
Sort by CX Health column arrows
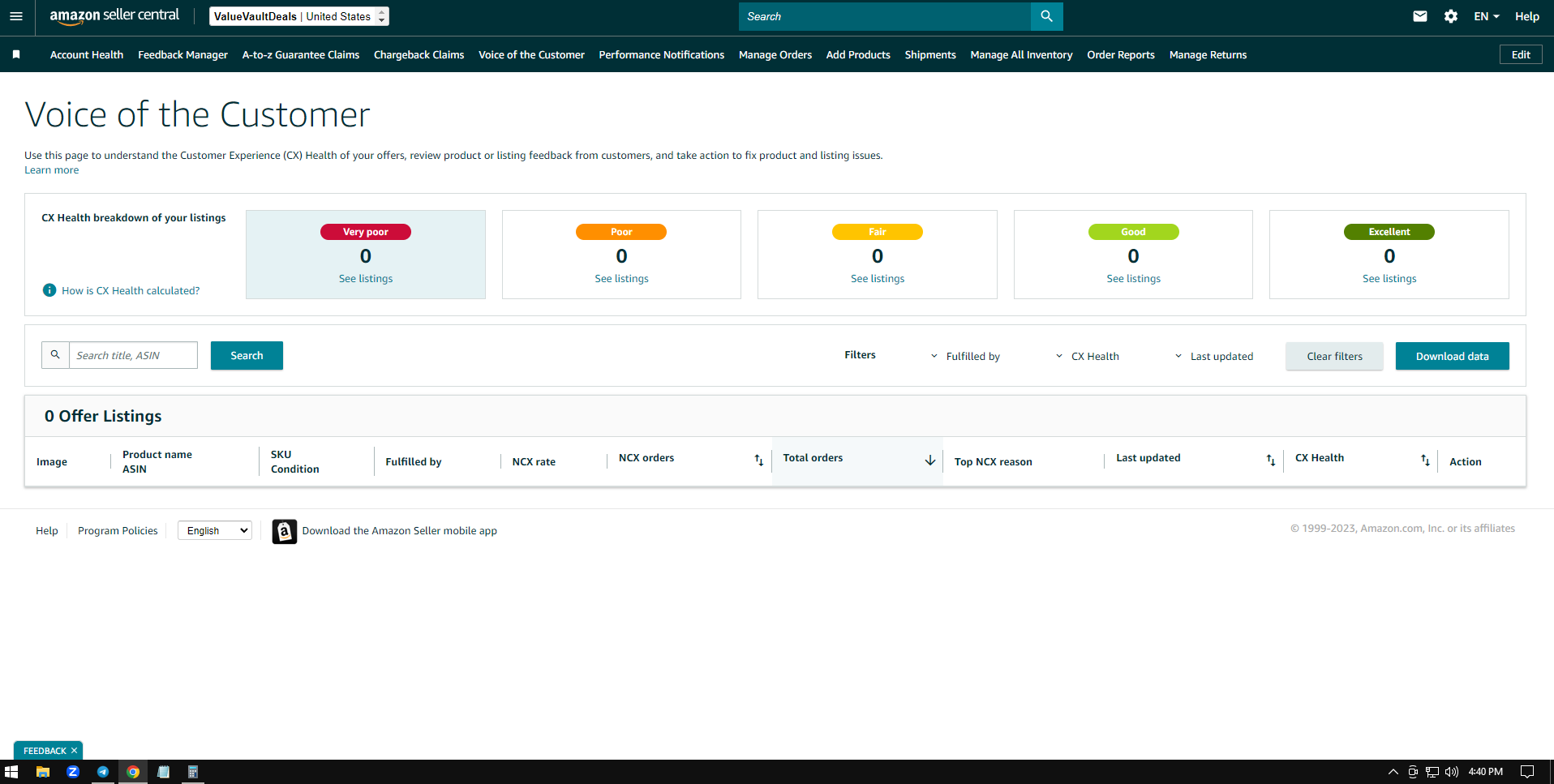1425,461
